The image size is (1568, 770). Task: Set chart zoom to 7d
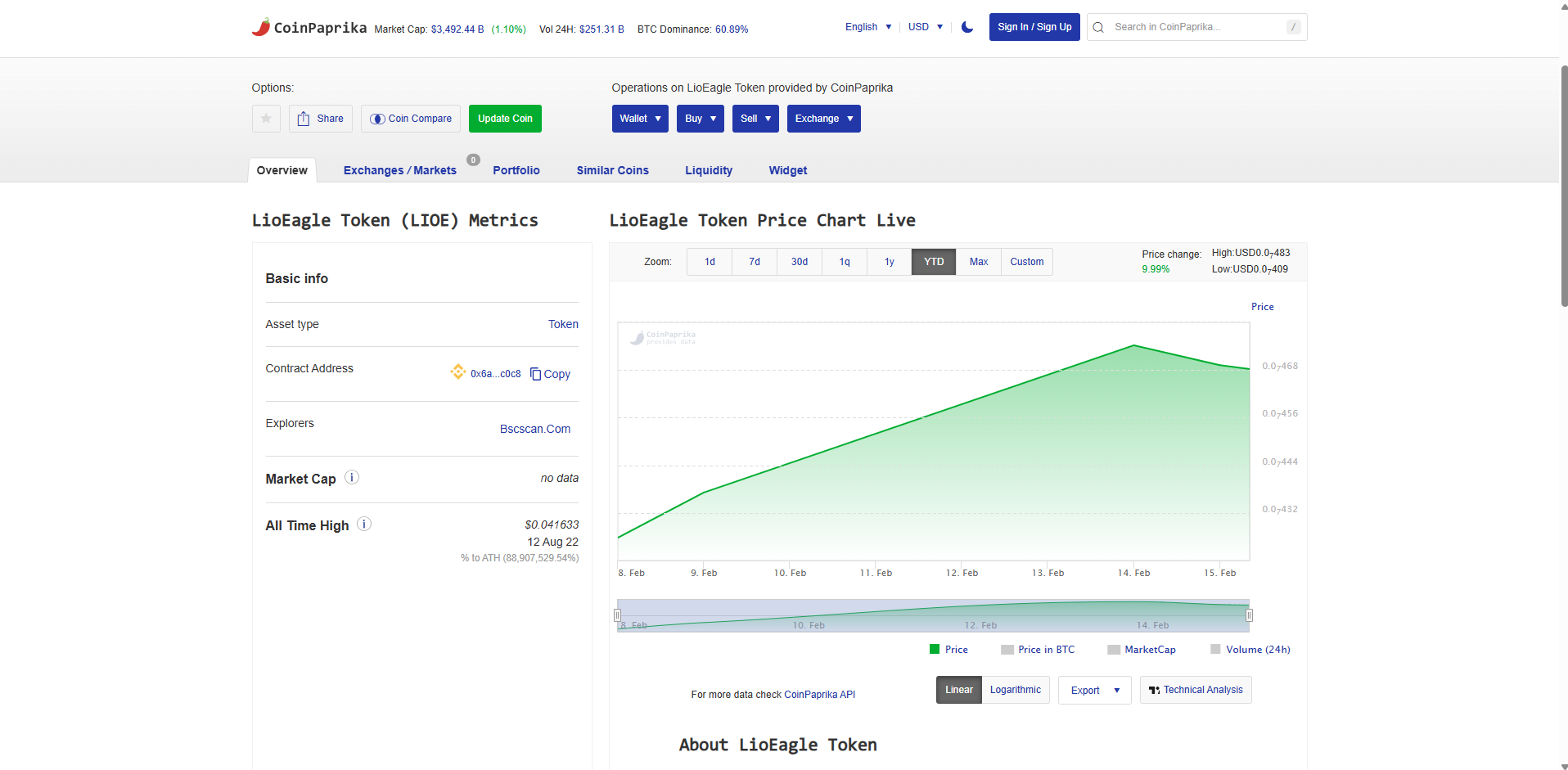click(x=755, y=262)
